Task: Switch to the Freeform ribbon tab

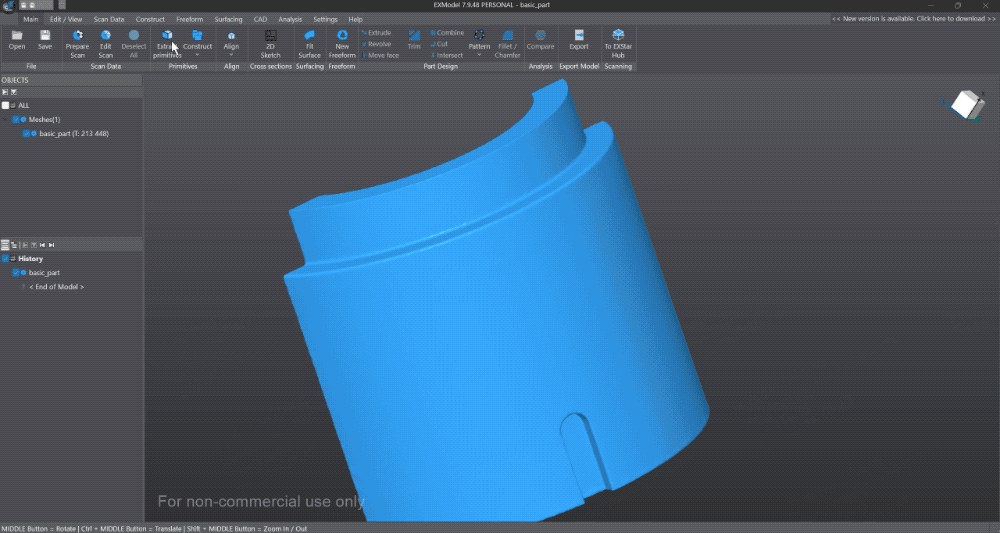Action: pyautogui.click(x=189, y=19)
